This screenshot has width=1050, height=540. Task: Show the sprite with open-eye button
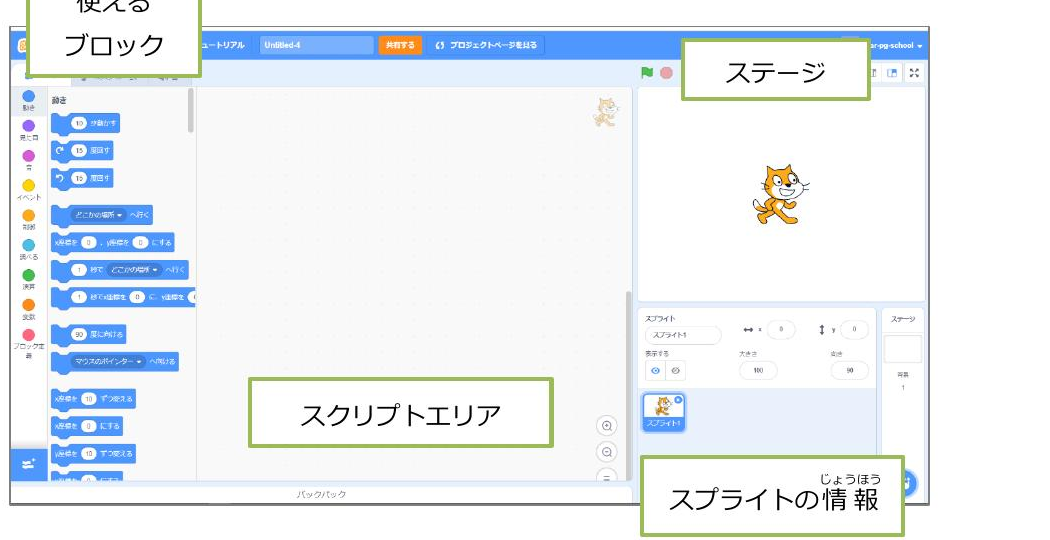click(656, 370)
